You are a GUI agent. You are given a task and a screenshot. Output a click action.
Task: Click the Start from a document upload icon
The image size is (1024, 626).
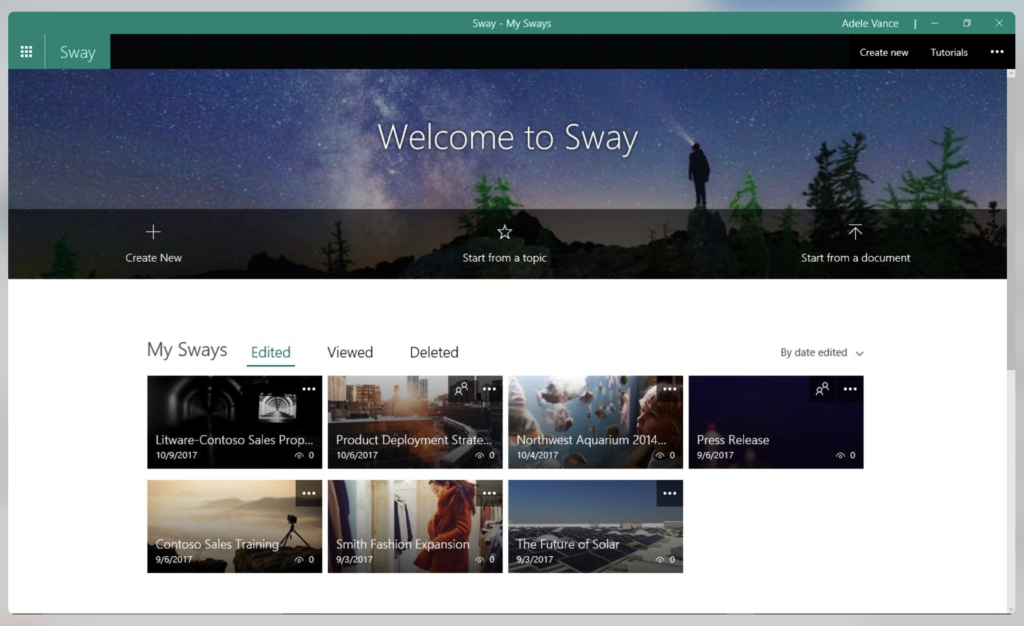coord(855,232)
